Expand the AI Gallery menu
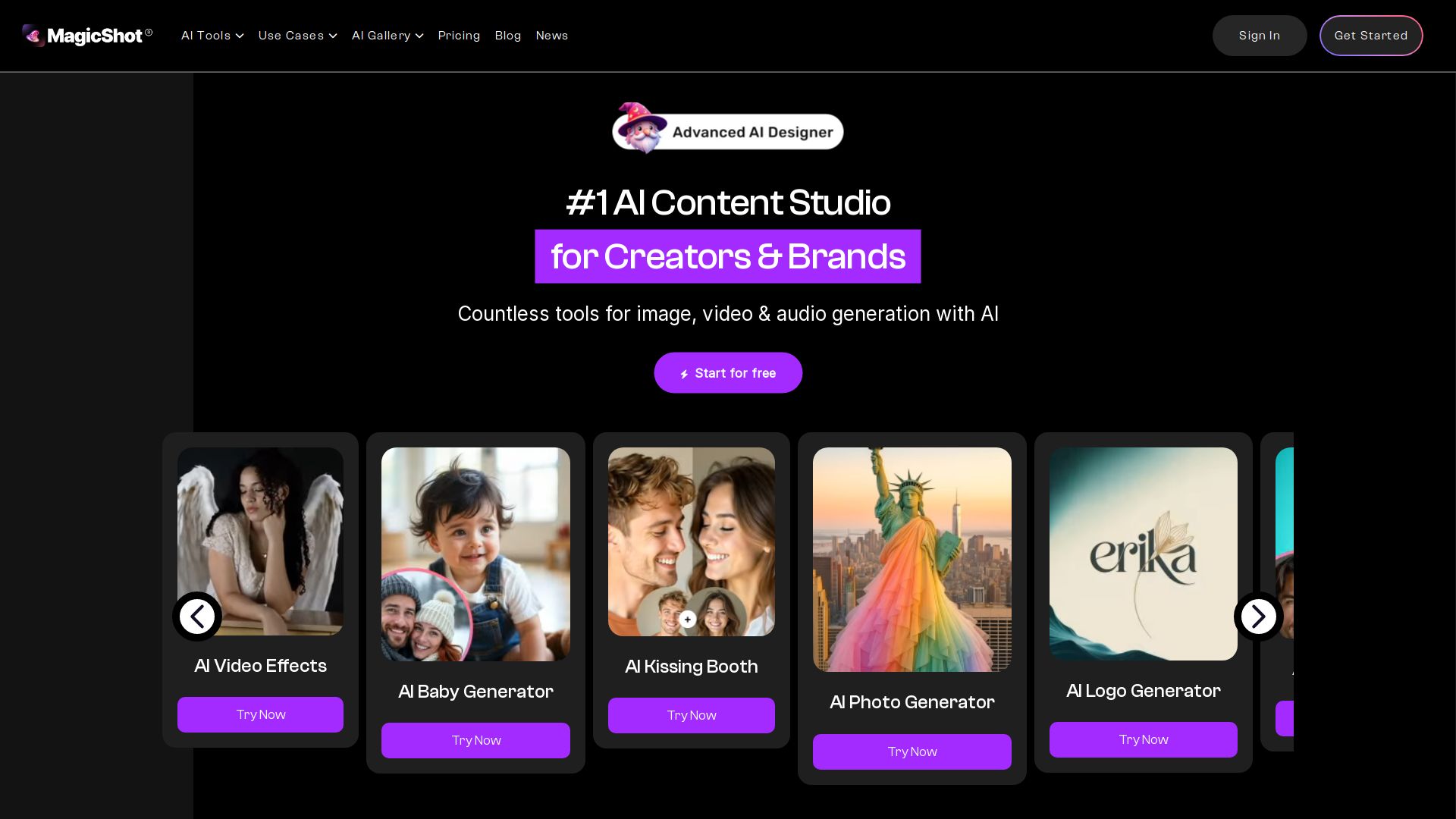The width and height of the screenshot is (1456, 819). (x=388, y=36)
